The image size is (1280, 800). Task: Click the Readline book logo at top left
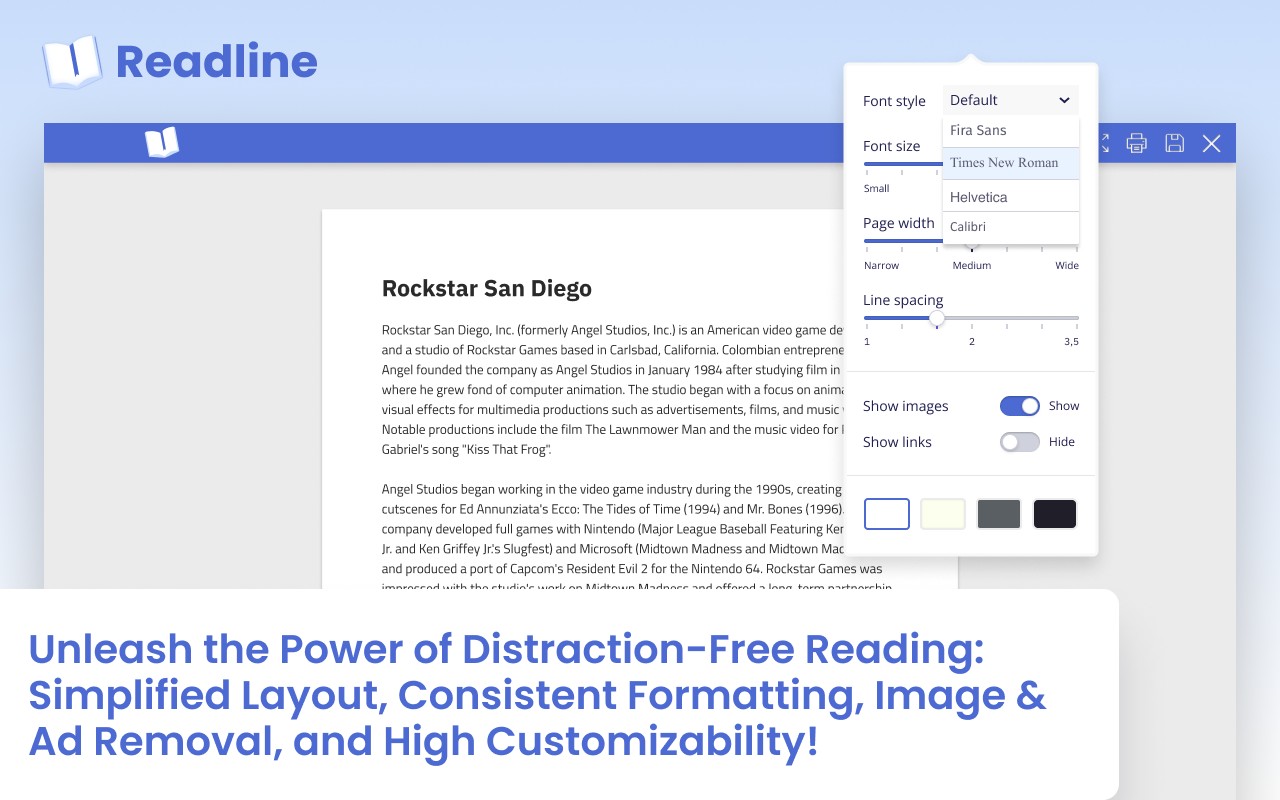point(72,62)
